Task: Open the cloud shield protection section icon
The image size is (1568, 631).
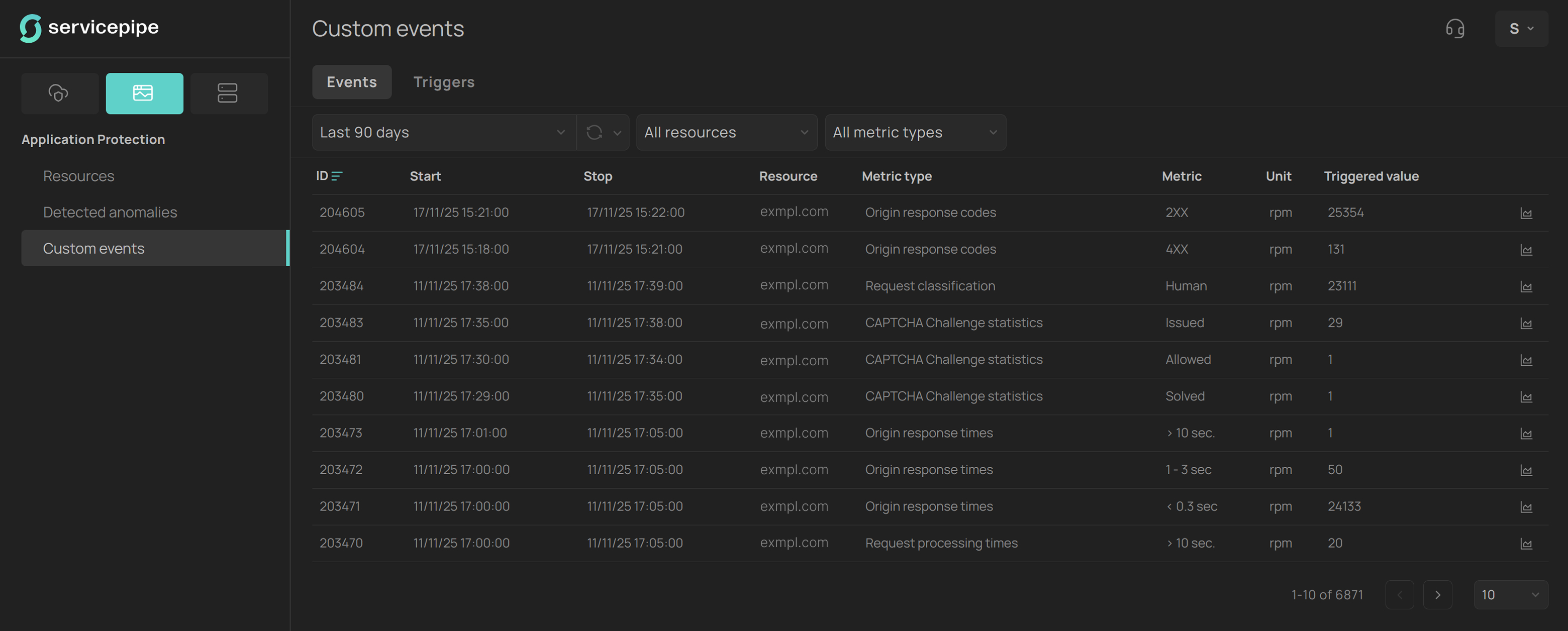Action: pyautogui.click(x=59, y=93)
